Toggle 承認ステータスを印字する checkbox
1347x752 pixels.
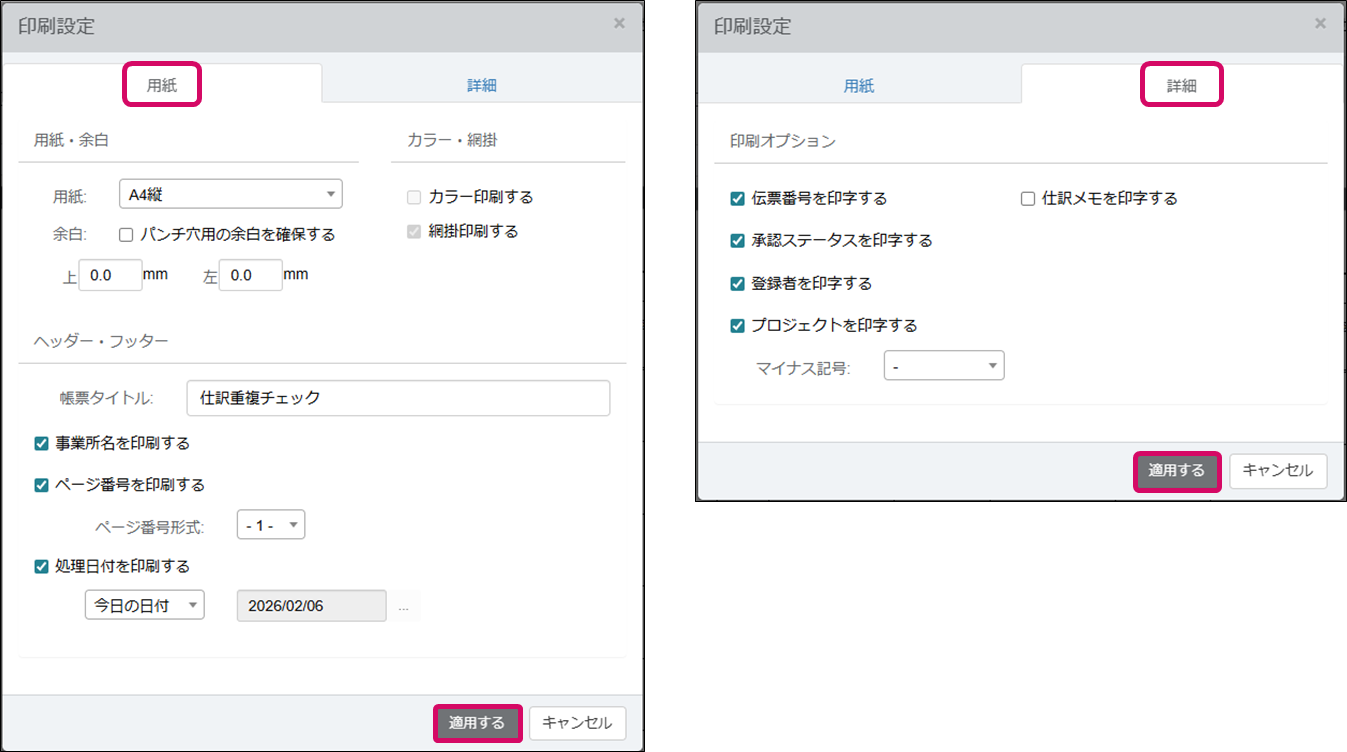(738, 241)
